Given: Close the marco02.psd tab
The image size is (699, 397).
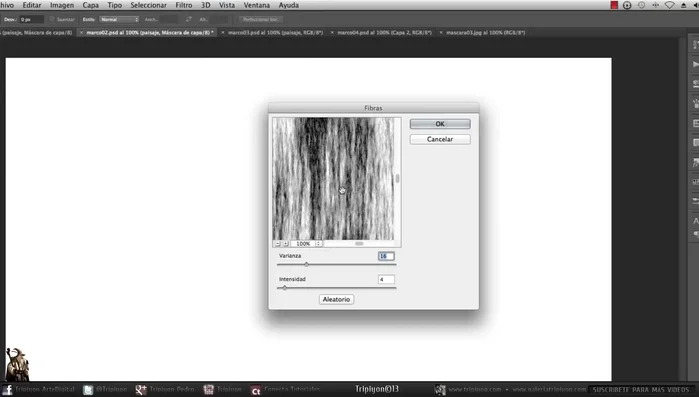Looking at the screenshot, I should coord(81,33).
